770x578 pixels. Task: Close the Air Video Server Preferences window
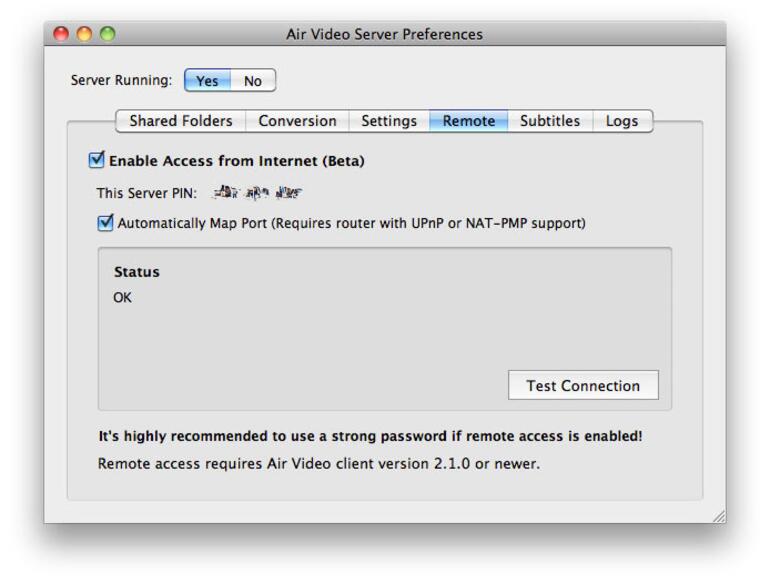[x=62, y=34]
